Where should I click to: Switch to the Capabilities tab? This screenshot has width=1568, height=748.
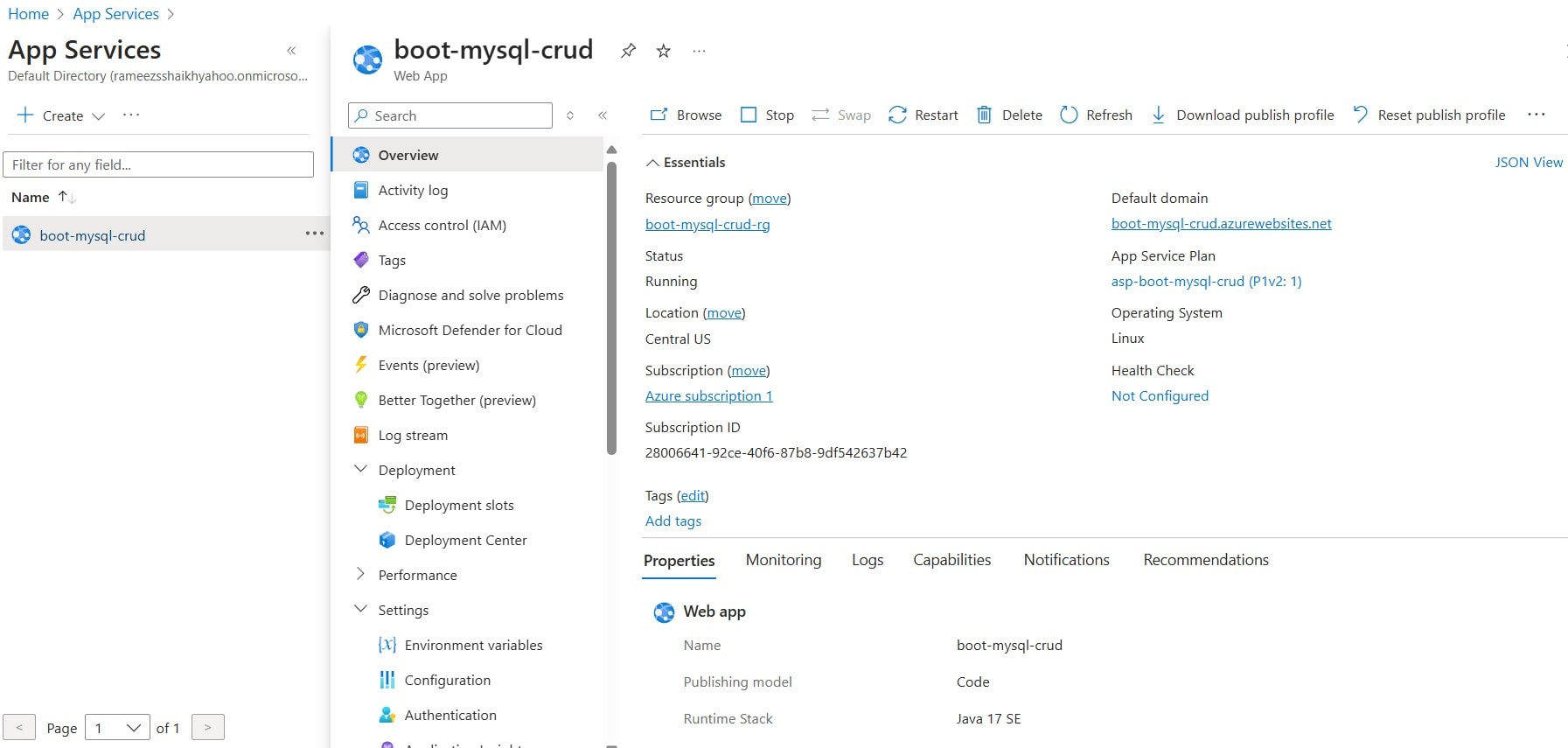click(952, 560)
